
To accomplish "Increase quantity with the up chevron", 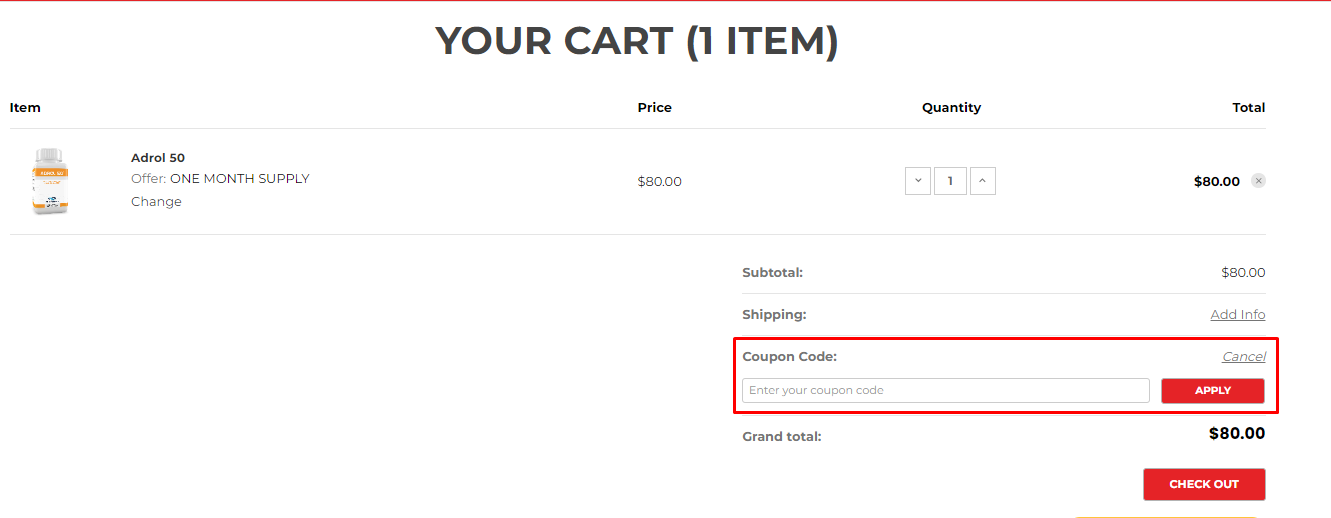I will pos(982,181).
